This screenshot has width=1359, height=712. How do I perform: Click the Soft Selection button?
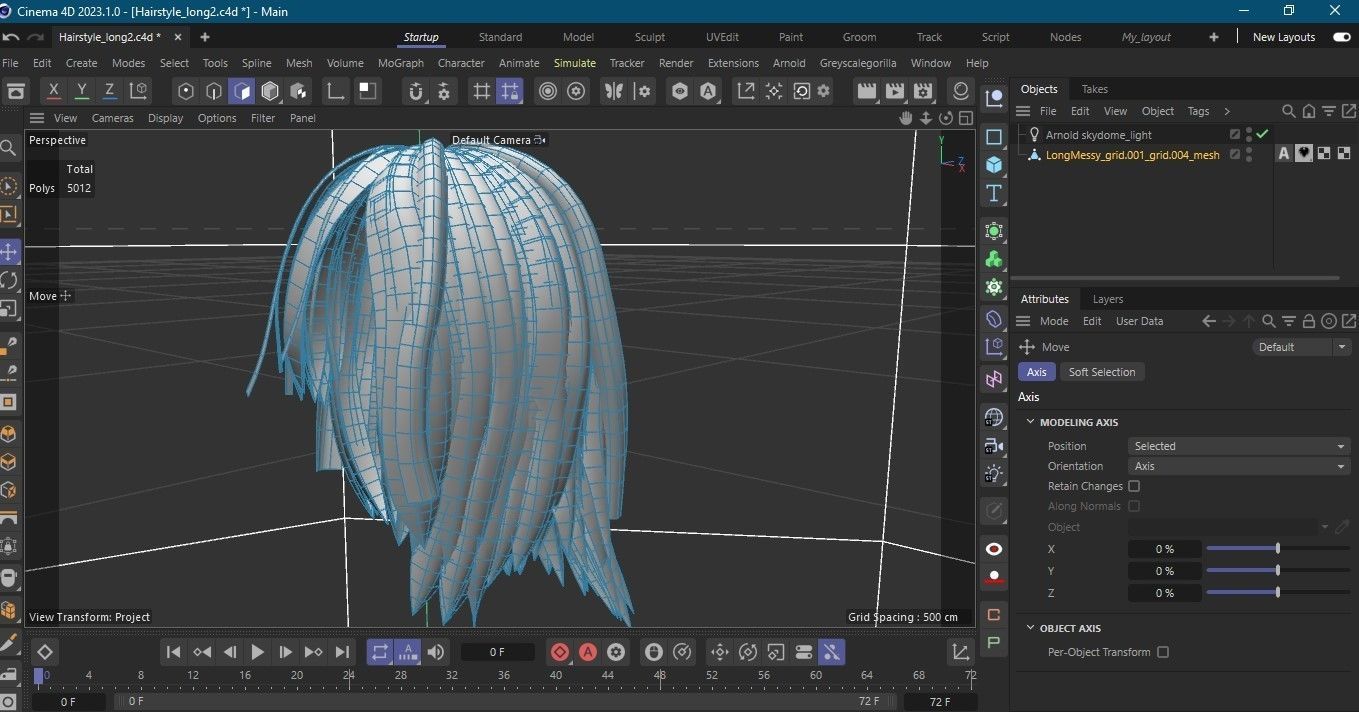coord(1101,372)
